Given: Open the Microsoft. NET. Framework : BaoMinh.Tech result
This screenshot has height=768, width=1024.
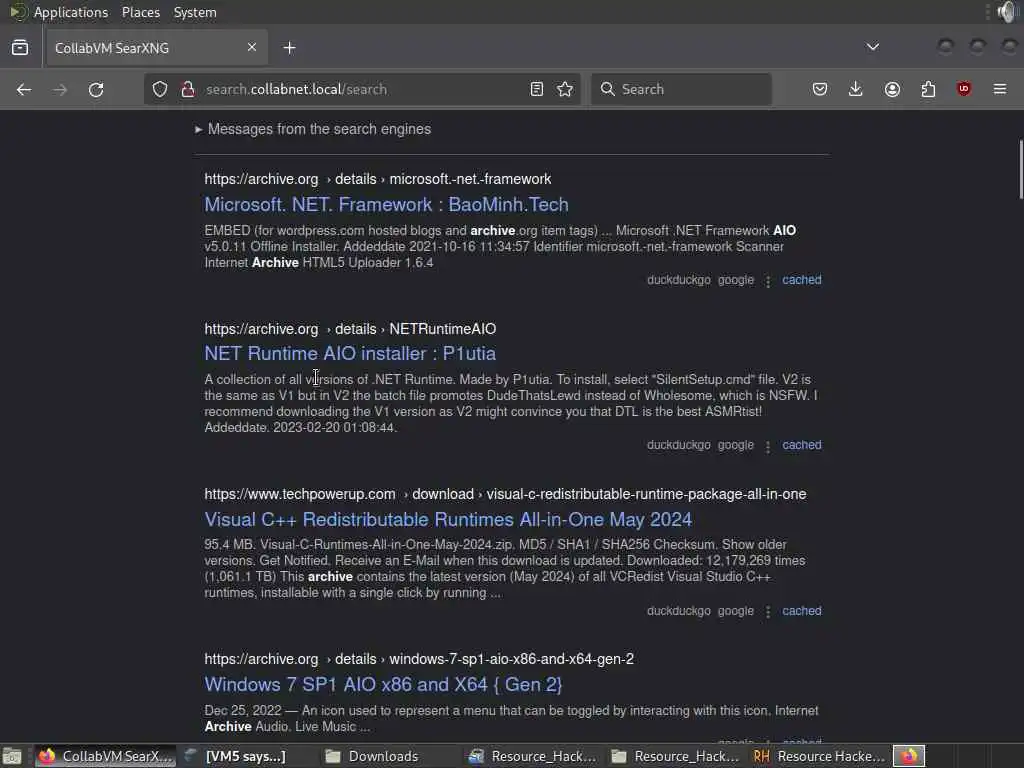Looking at the screenshot, I should click(387, 204).
